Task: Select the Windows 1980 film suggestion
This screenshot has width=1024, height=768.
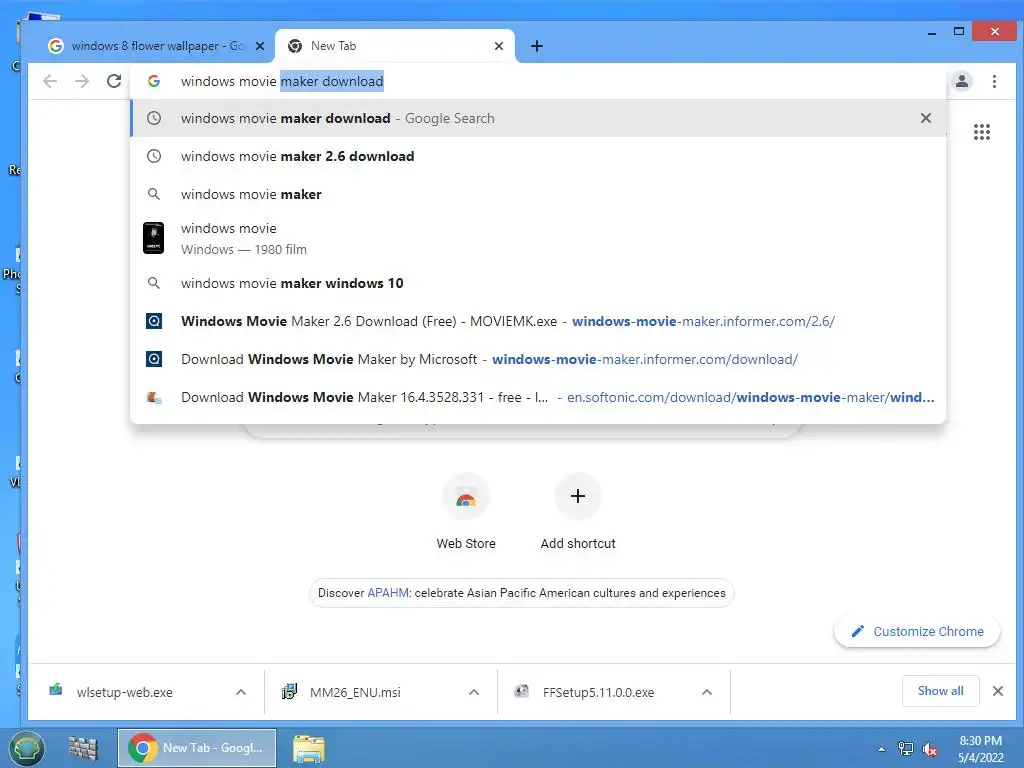Action: tap(538, 238)
